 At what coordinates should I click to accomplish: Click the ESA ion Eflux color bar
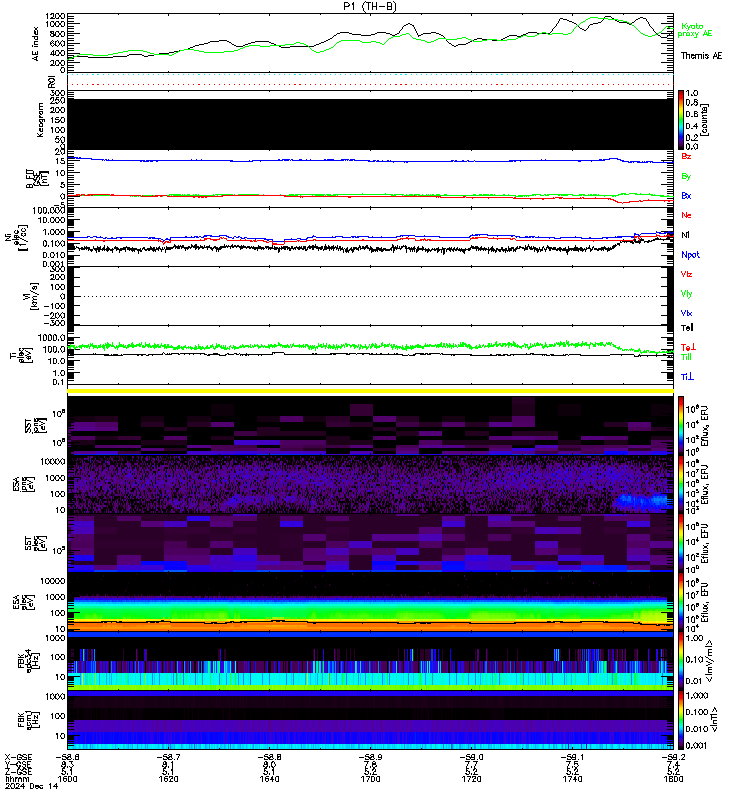point(681,484)
